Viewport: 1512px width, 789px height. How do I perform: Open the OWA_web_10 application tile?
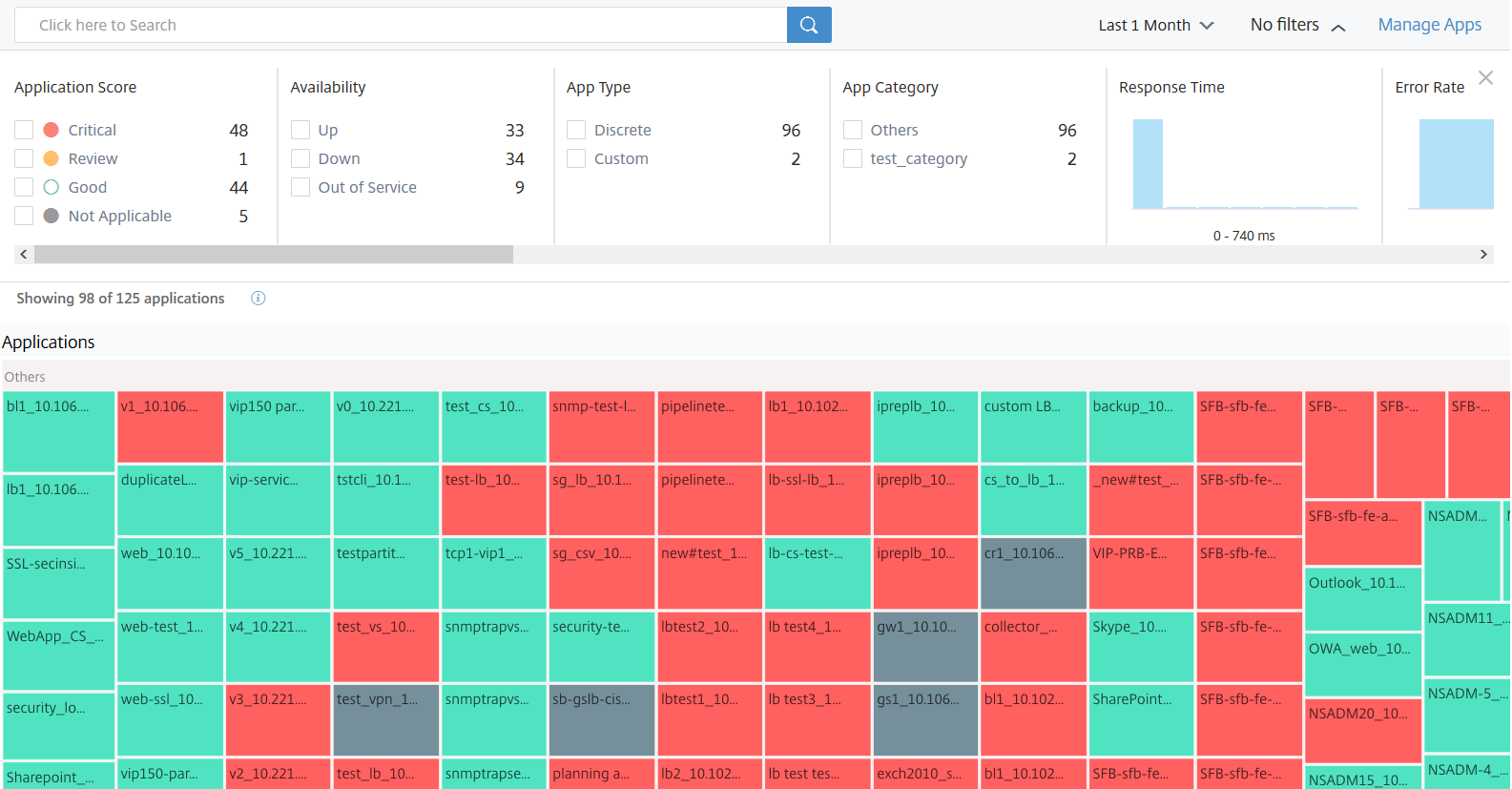[1363, 665]
